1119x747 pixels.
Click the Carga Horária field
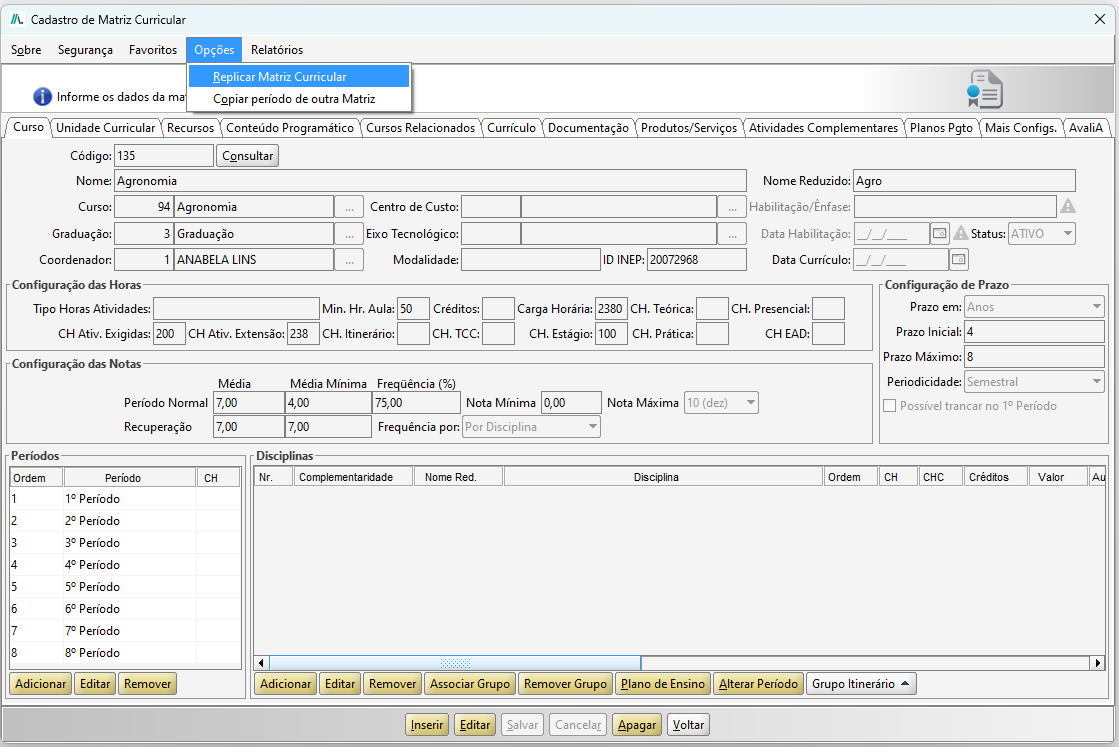611,309
